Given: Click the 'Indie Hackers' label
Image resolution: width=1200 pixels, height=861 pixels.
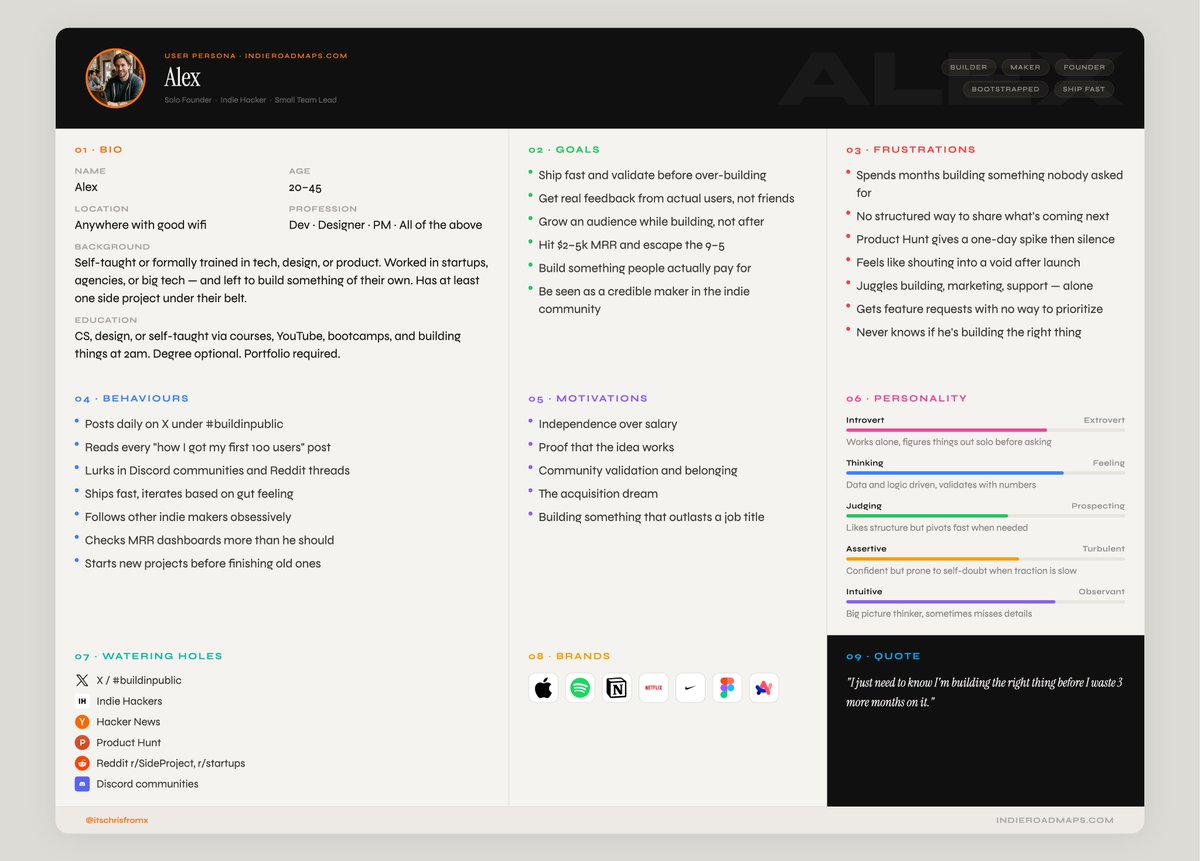Looking at the screenshot, I should pos(129,701).
